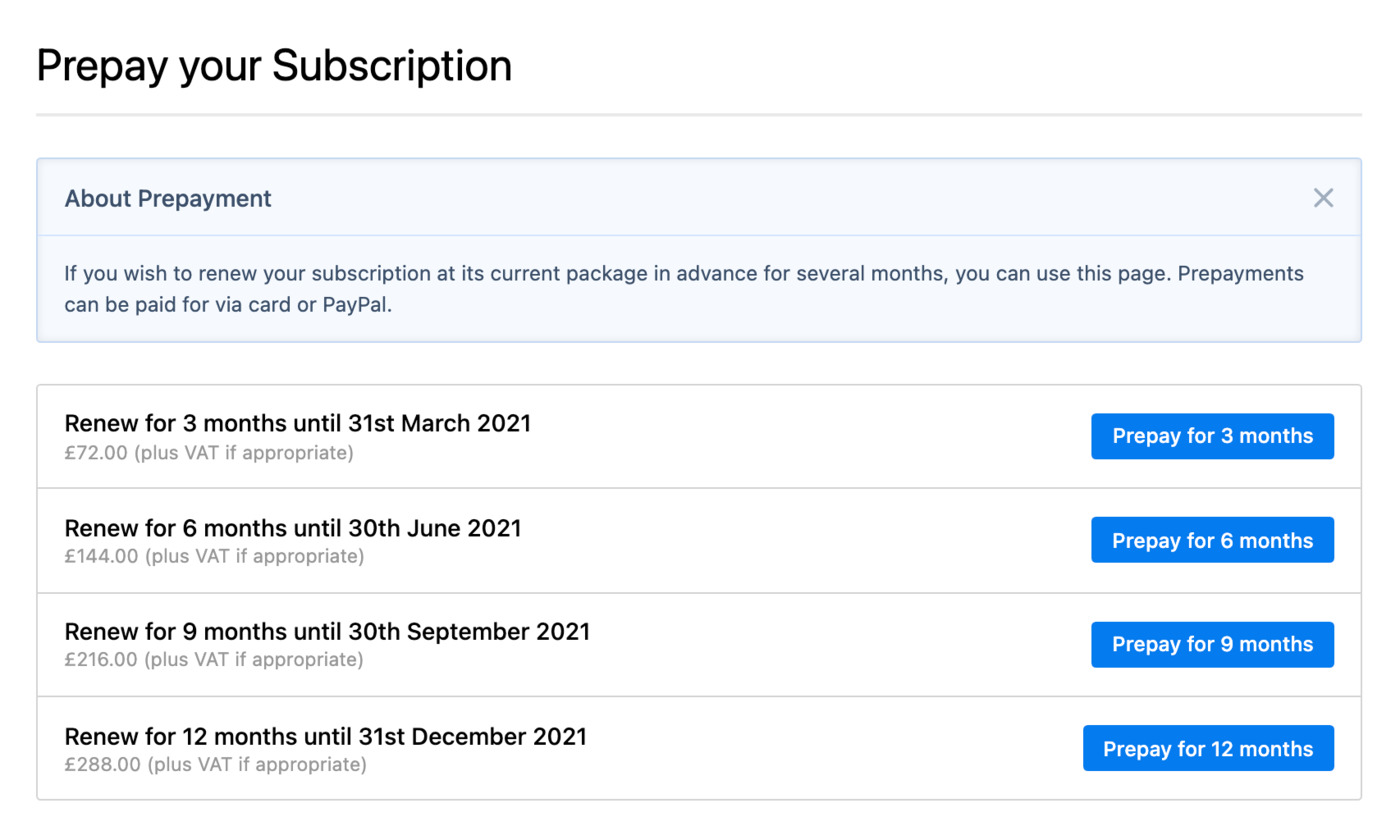Screen dimensions: 1400x835
Task: Select Renew for 12 months until 31st December title
Action: click(326, 736)
